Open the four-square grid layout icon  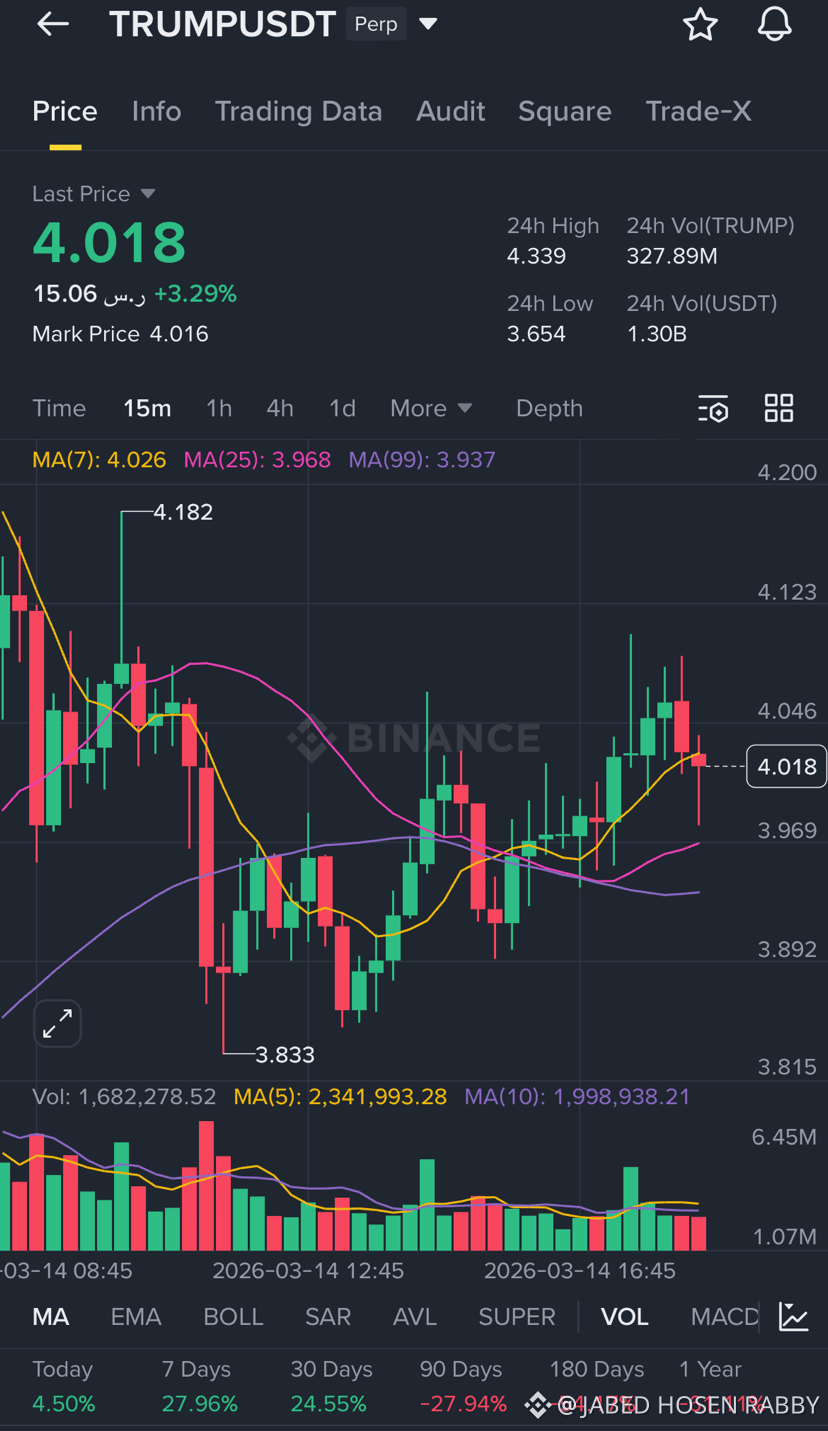pyautogui.click(x=779, y=408)
